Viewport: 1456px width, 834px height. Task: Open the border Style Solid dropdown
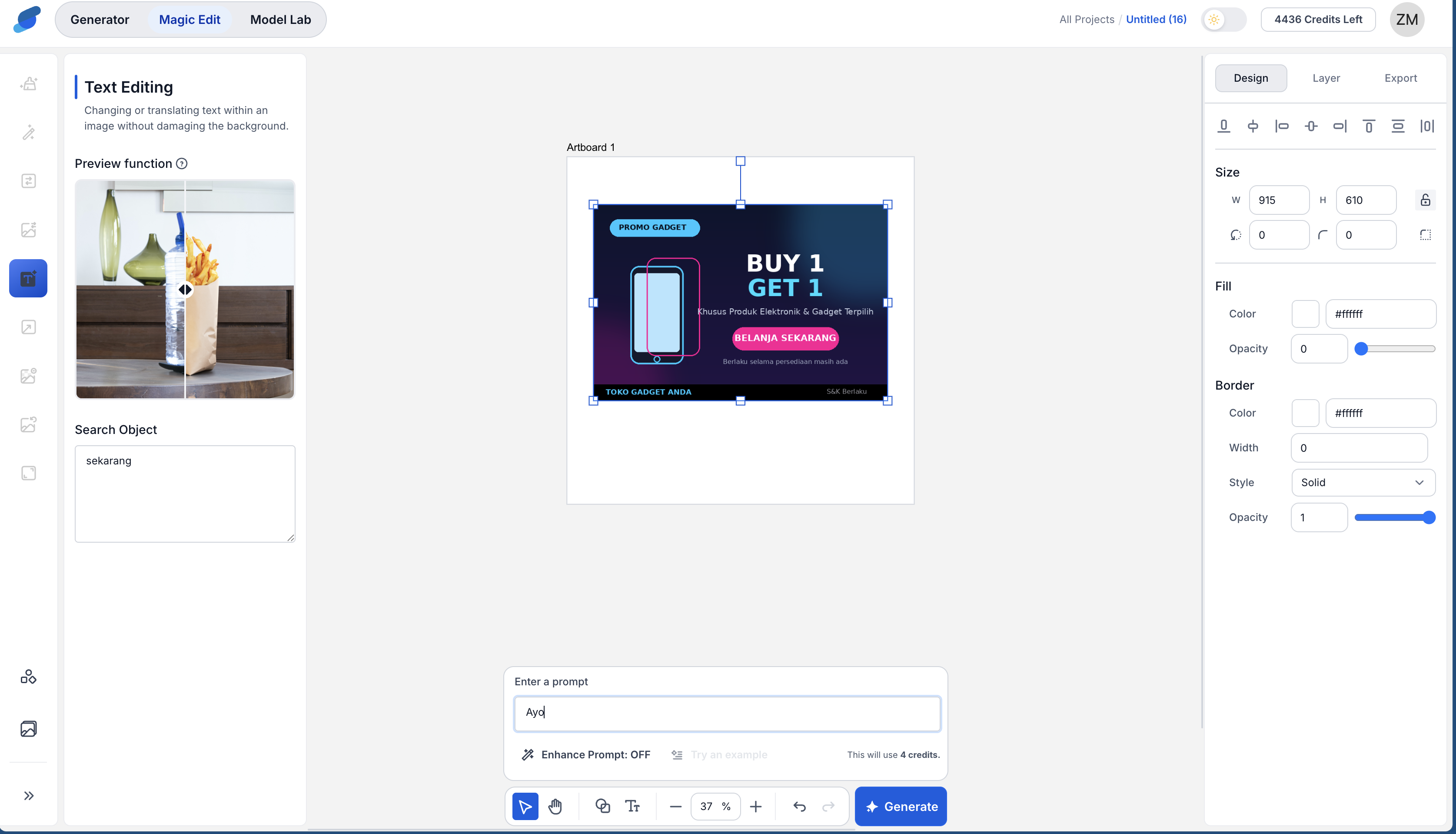point(1363,482)
